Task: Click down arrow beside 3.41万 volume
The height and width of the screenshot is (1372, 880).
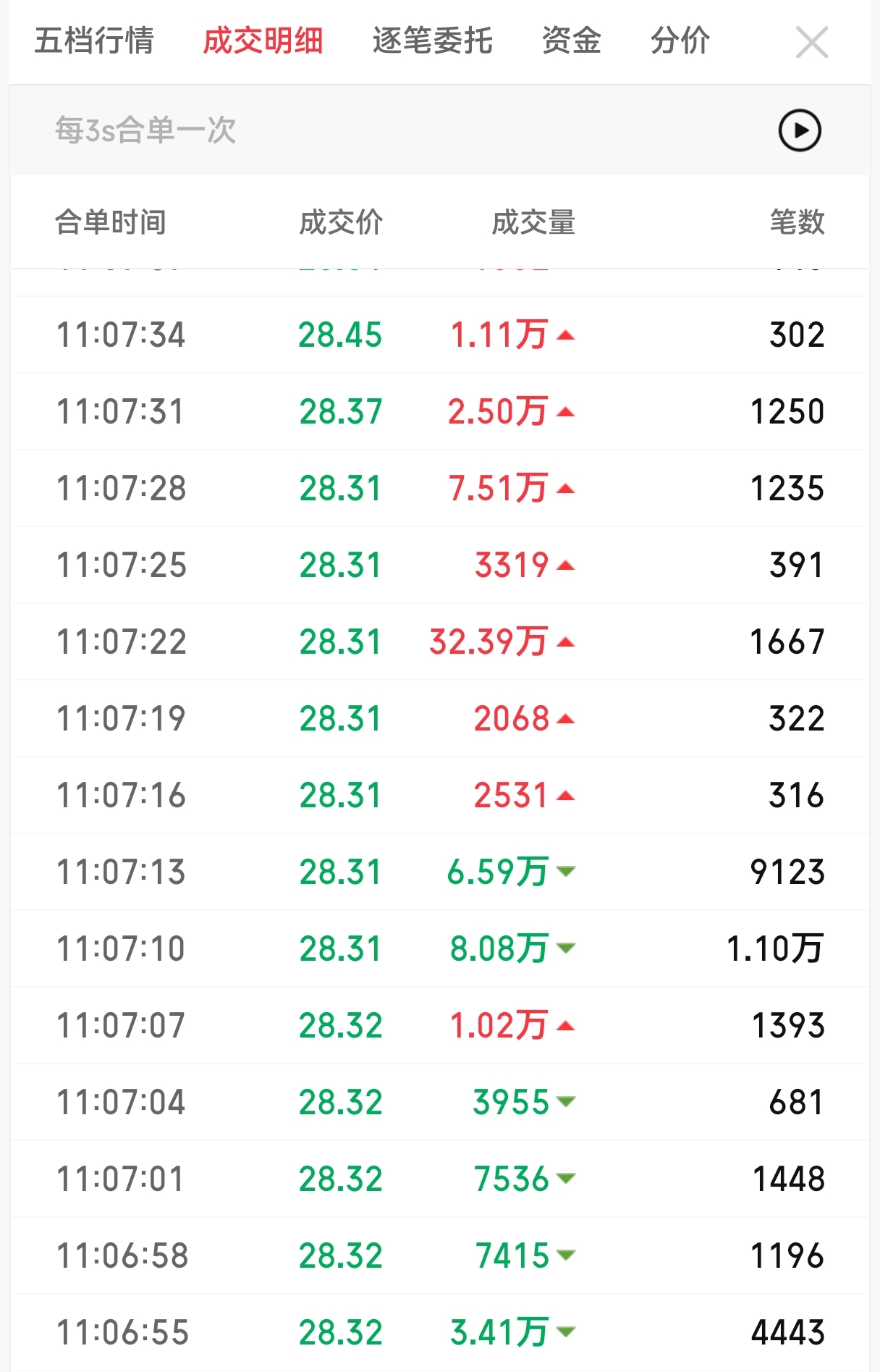Action: tap(566, 1332)
